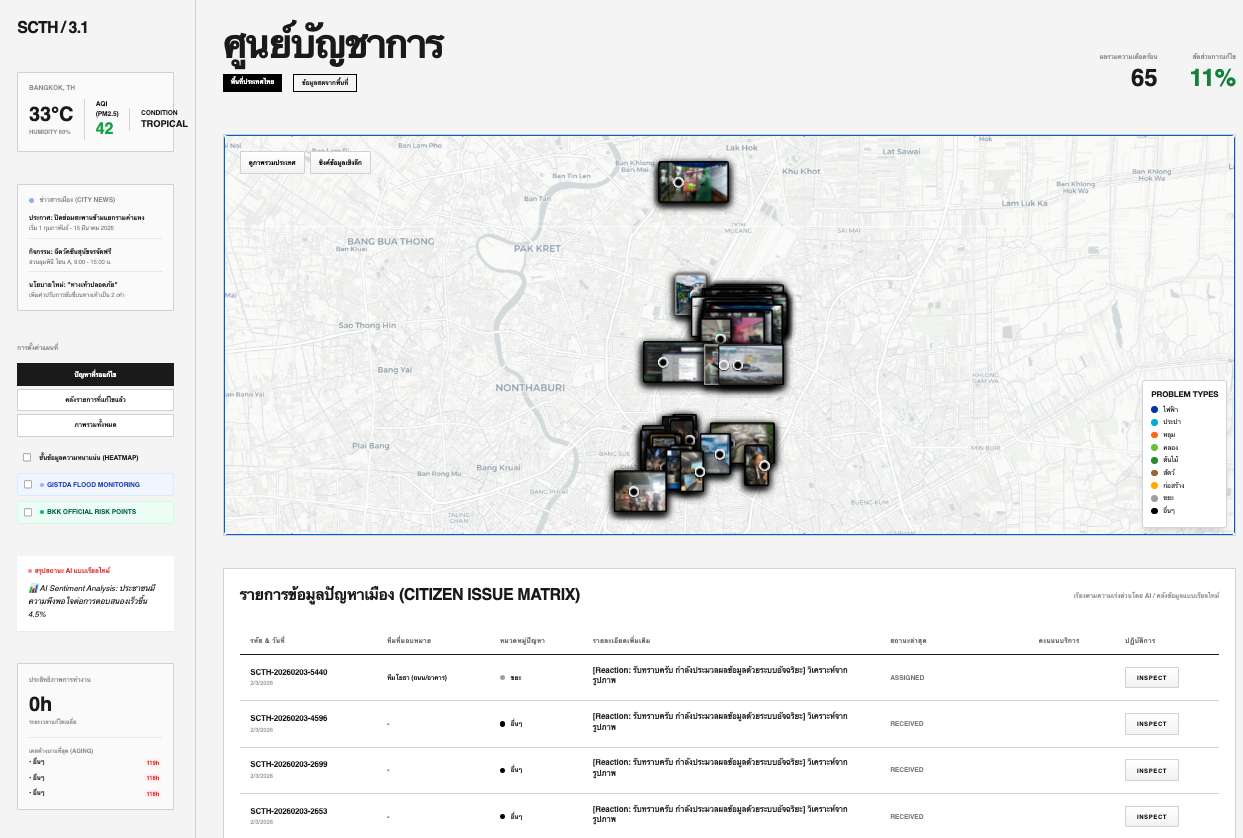Select the ปัญหาที่รอแก้ไข map filter
Image resolution: width=1243 pixels, height=838 pixels.
(95, 374)
